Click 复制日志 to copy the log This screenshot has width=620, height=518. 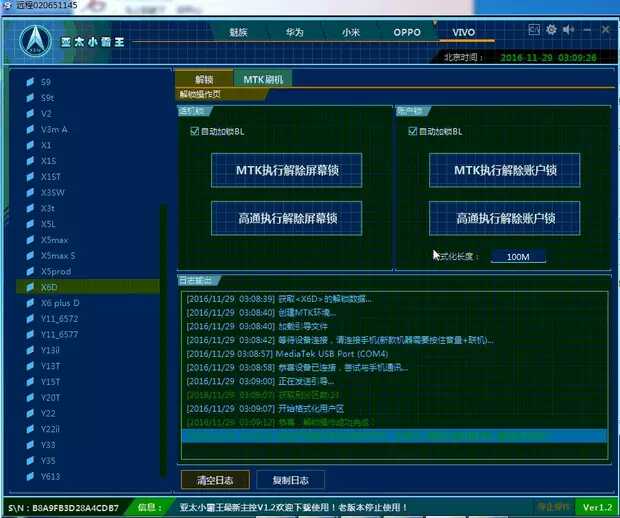tap(290, 479)
